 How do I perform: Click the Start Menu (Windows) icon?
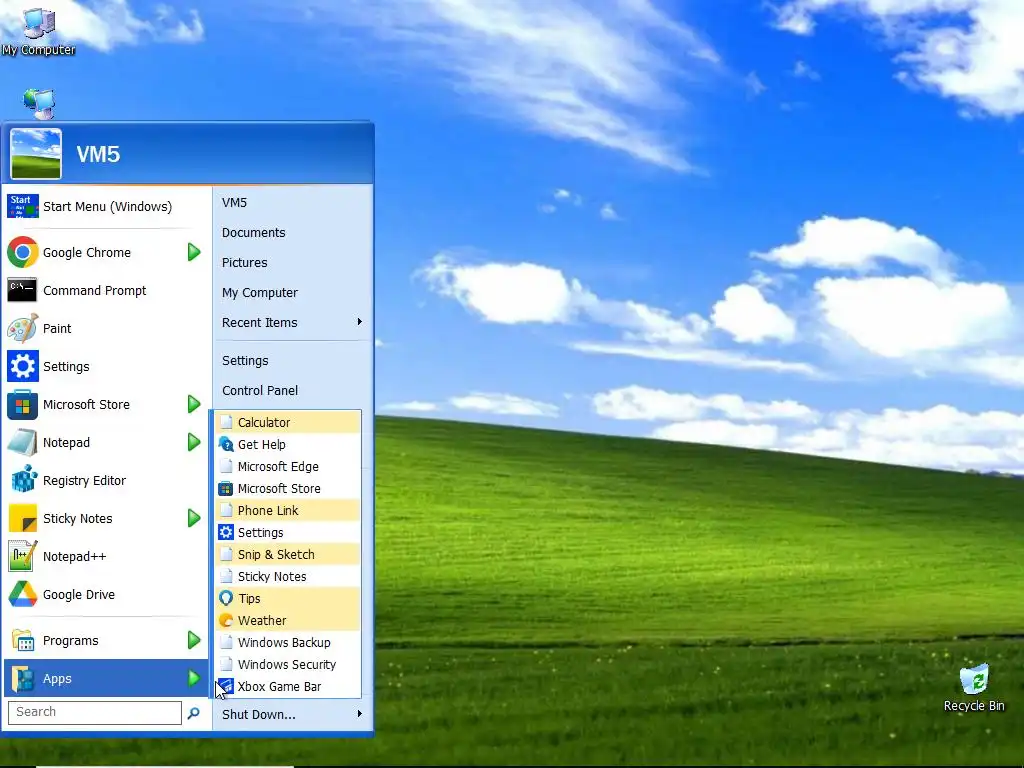click(x=23, y=206)
